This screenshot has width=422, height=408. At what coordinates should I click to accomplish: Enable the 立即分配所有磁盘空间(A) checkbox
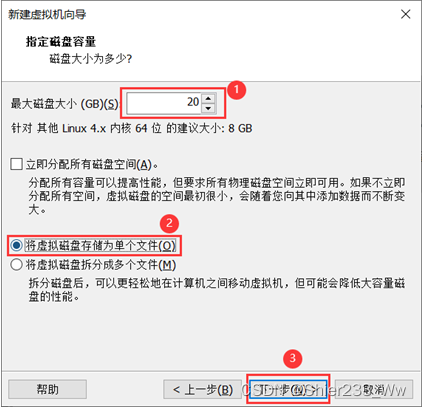click(x=16, y=164)
